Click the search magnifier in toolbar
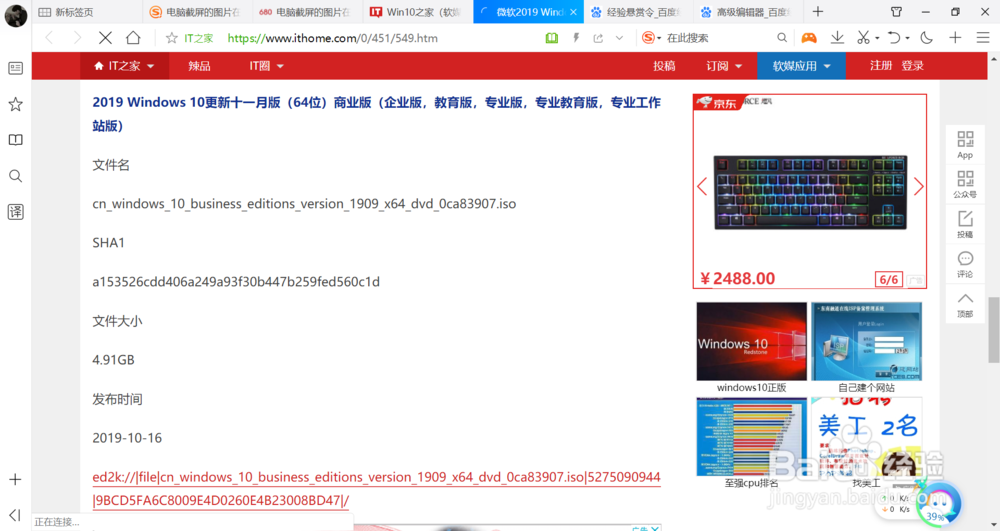 (x=782, y=38)
